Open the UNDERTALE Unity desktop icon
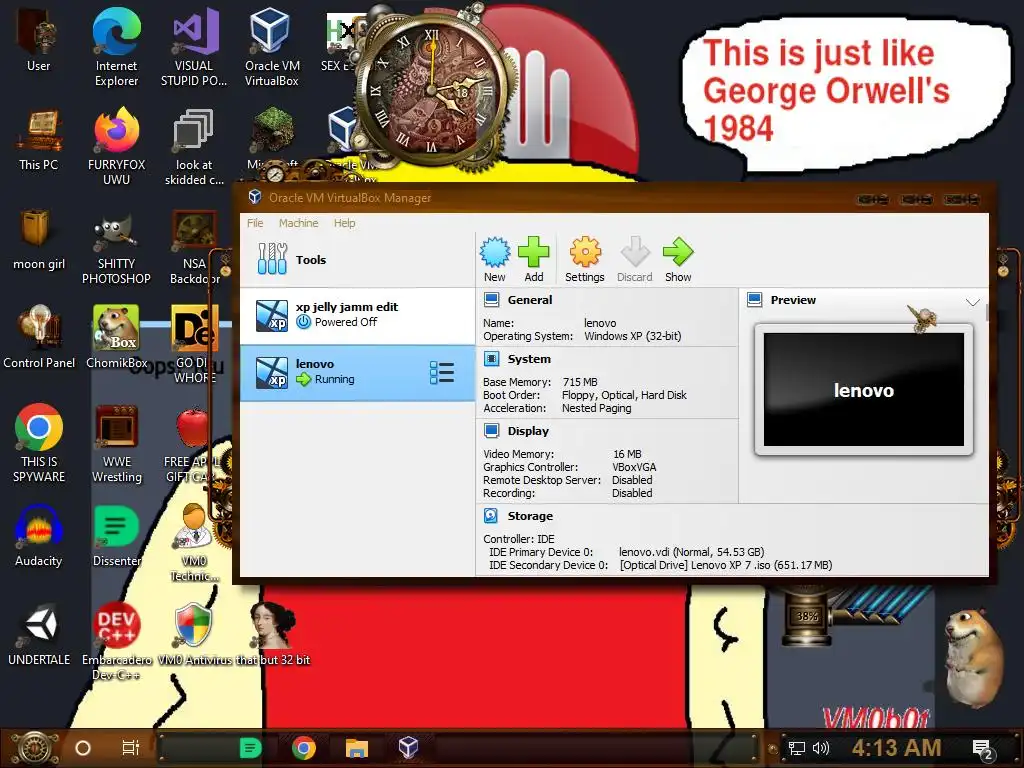The width and height of the screenshot is (1024, 768). coord(39,635)
